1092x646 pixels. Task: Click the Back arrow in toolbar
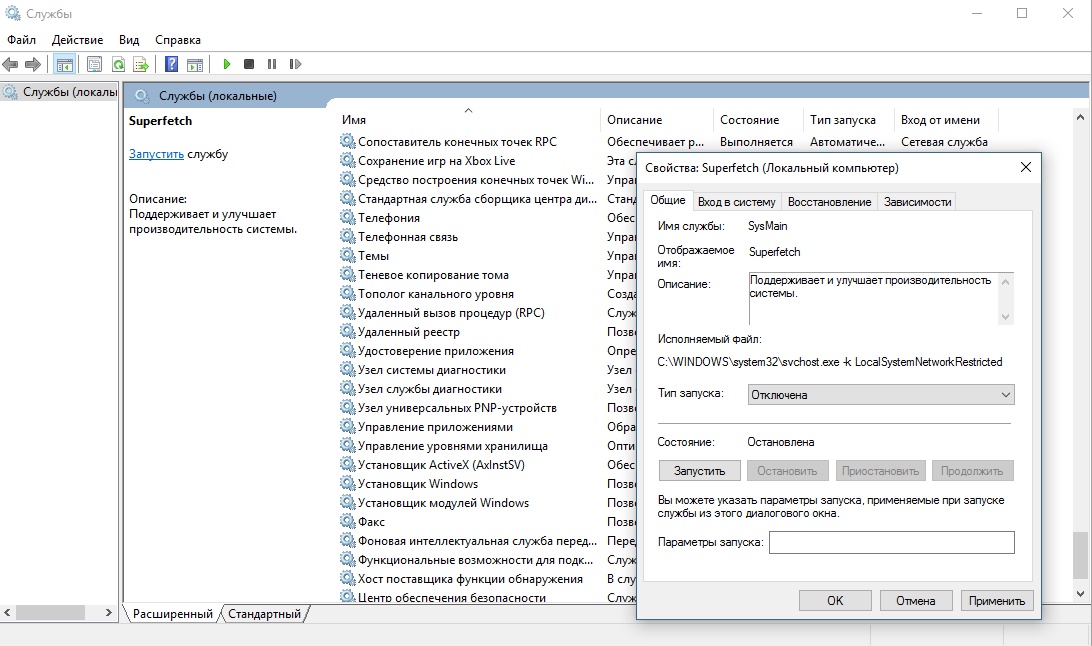click(x=10, y=64)
